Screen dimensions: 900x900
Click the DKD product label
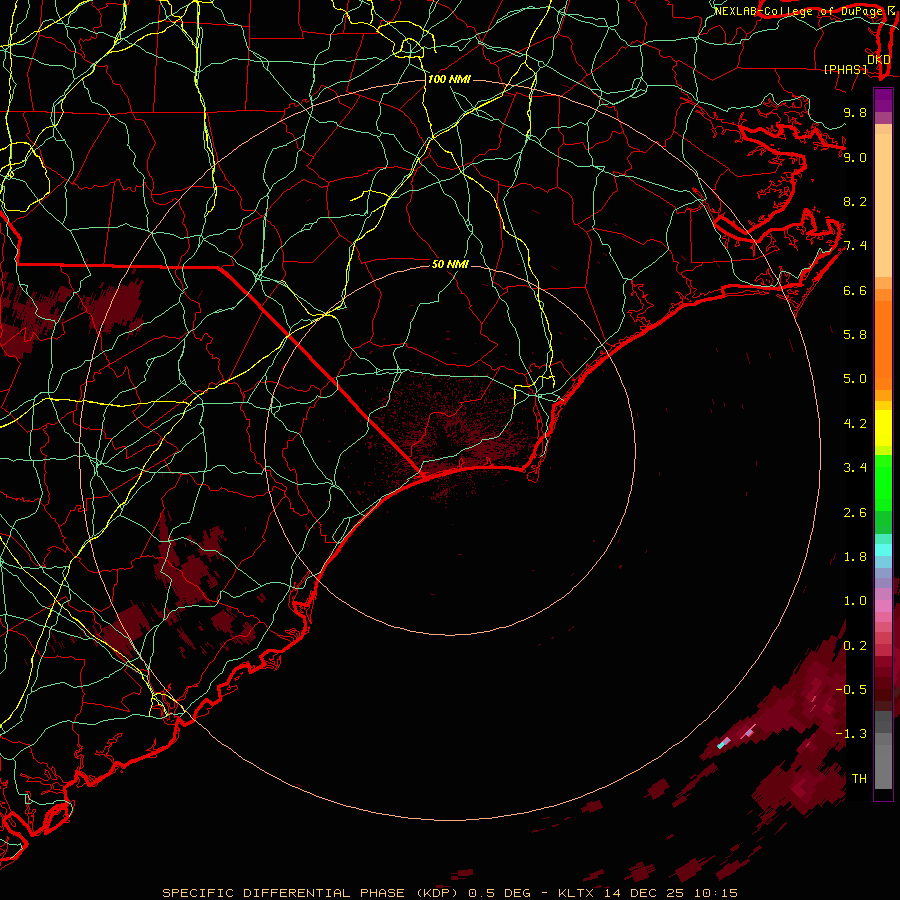click(x=879, y=60)
